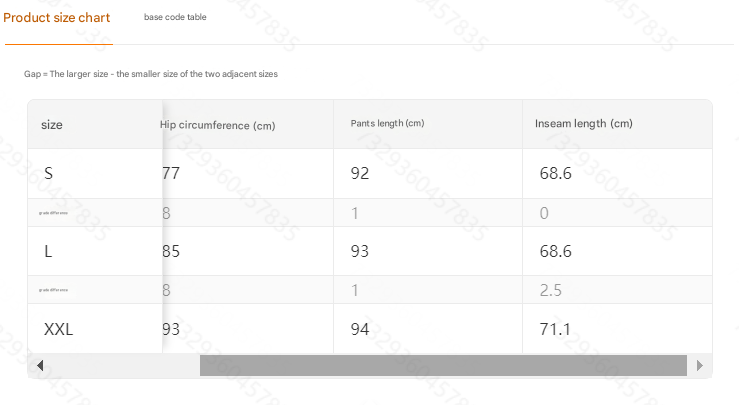This screenshot has width=739, height=405.
Task: Select the Inseam length (cm) header
Action: pyautogui.click(x=583, y=124)
